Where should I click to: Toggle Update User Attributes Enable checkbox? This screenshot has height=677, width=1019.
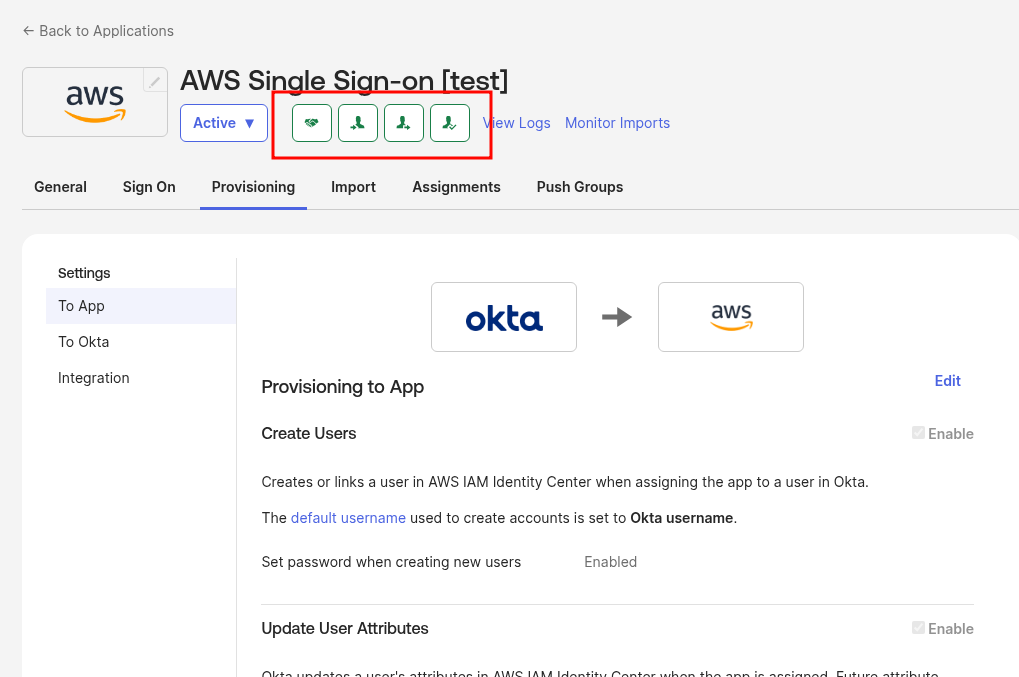[x=918, y=628]
